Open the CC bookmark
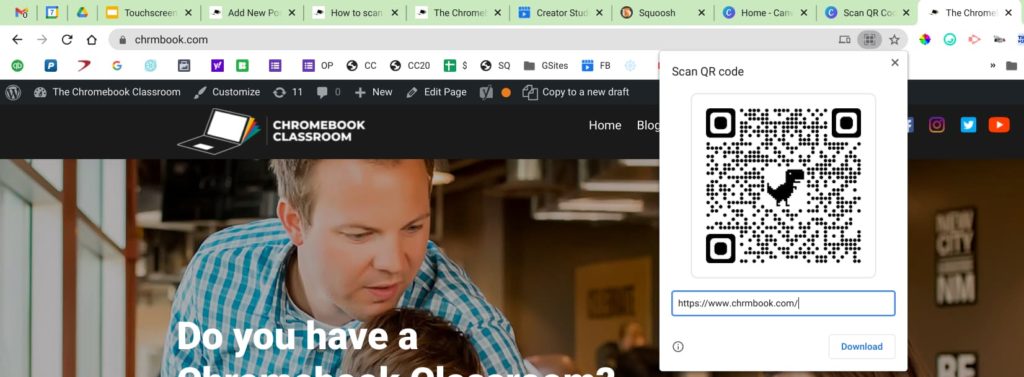 [x=362, y=65]
